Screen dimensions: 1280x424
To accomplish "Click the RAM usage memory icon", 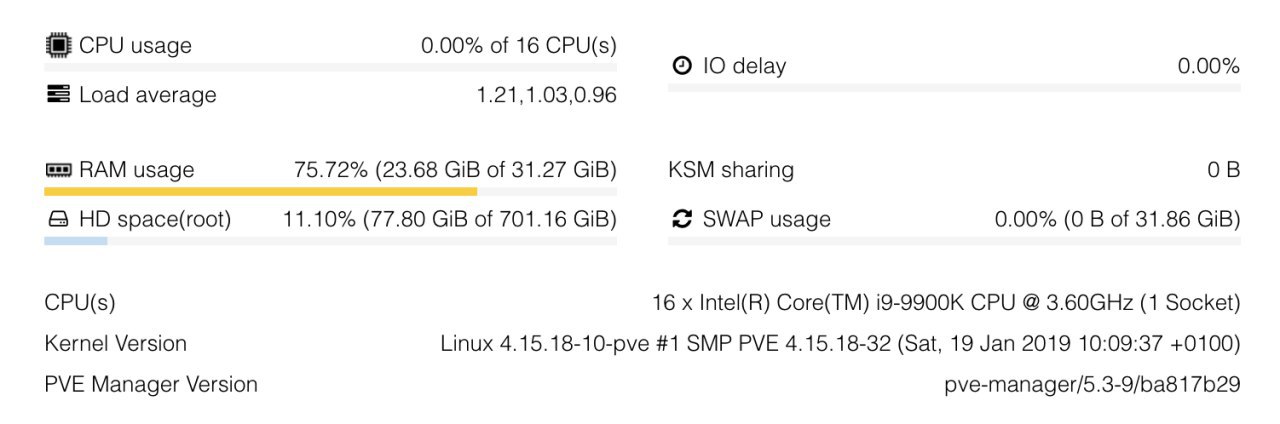I will coord(58,170).
